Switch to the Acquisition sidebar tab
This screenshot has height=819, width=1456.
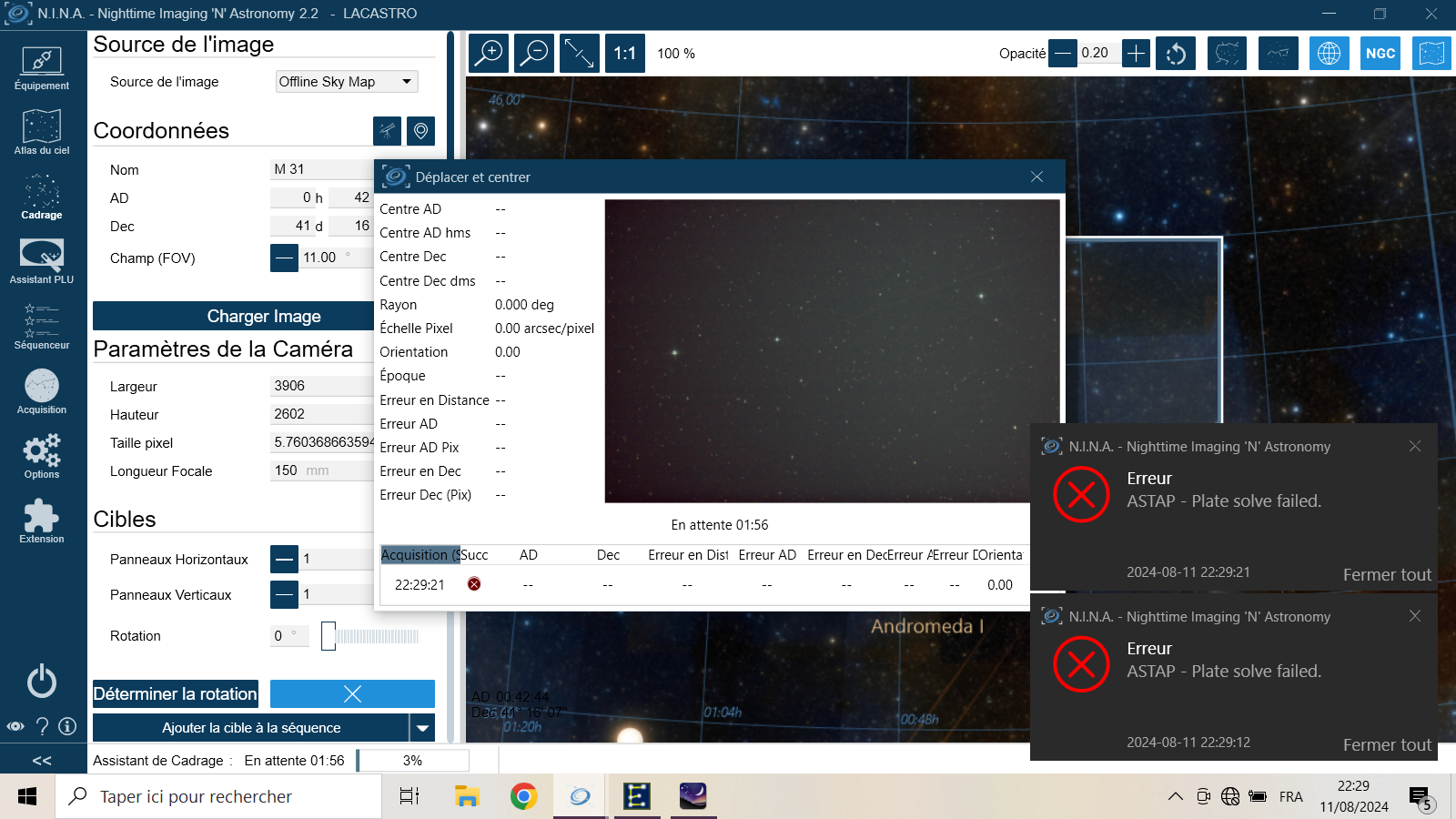click(42, 391)
